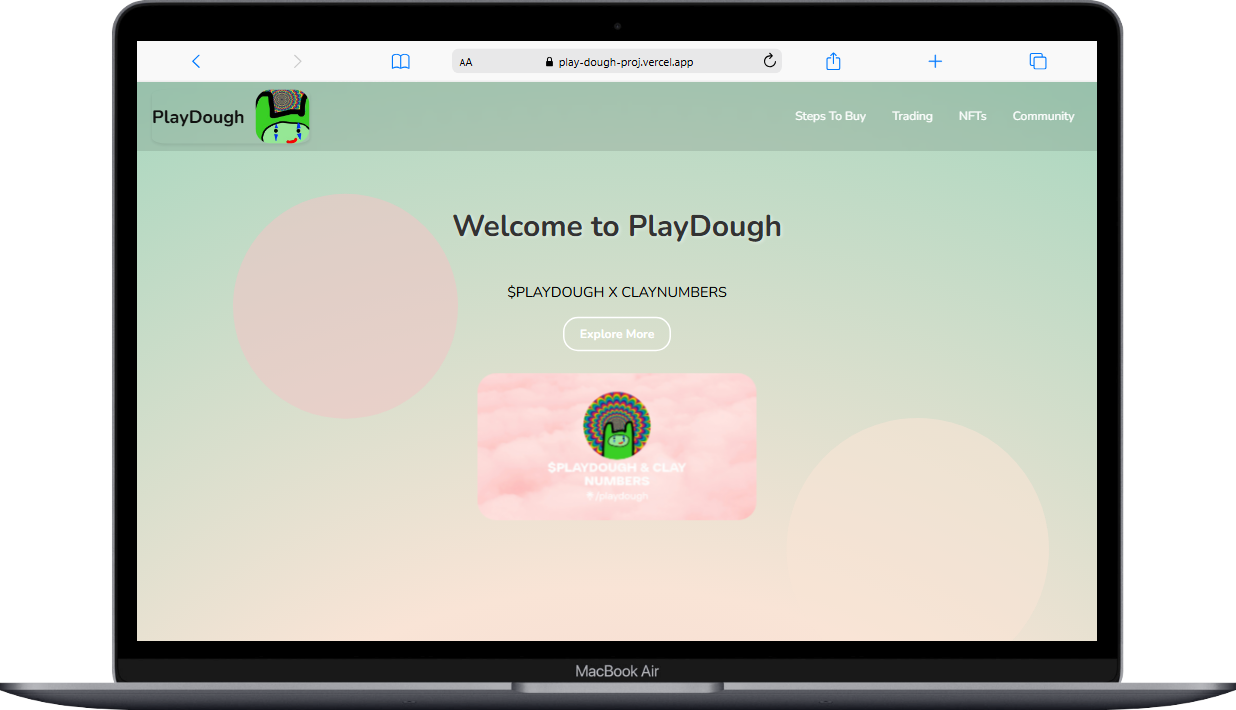1236x710 pixels.
Task: Open the Steps To Buy menu item
Action: click(x=830, y=116)
